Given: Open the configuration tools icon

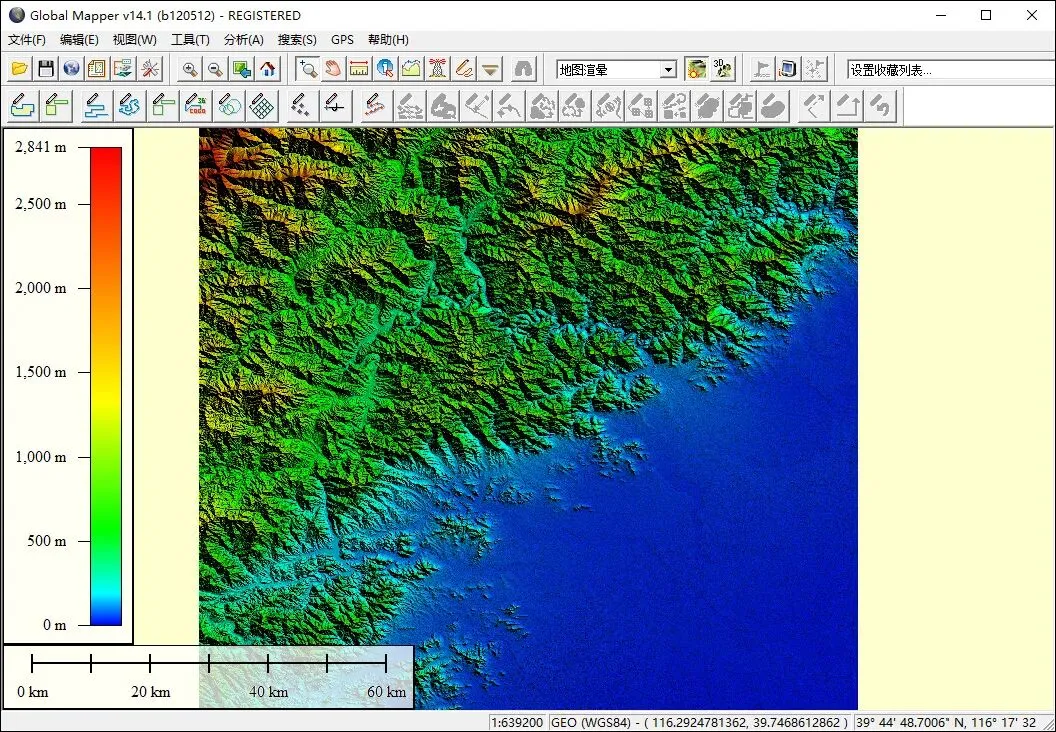Looking at the screenshot, I should click(x=149, y=69).
